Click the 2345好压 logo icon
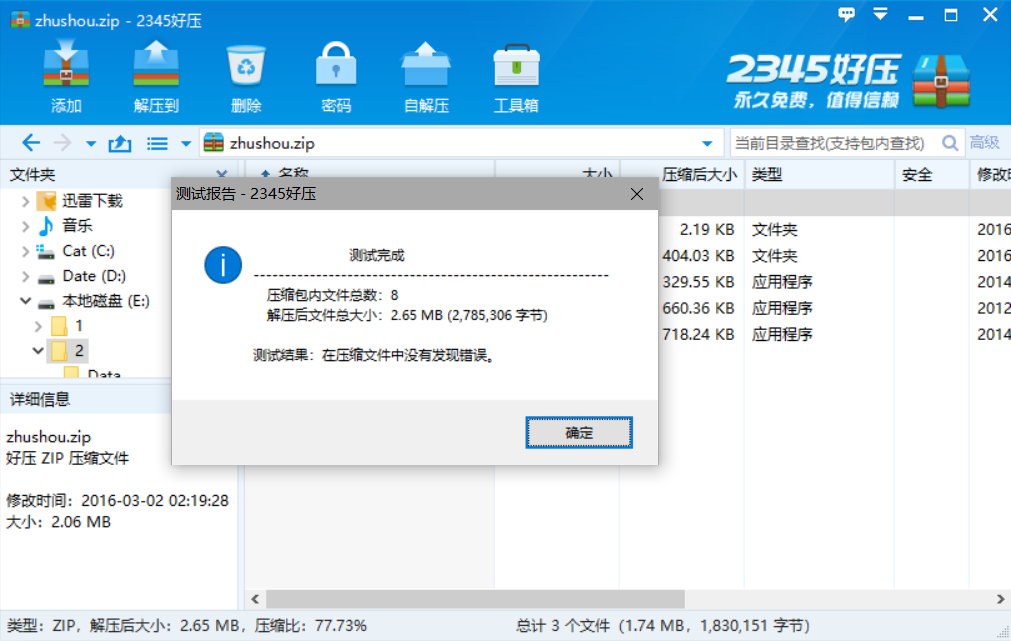 pyautogui.click(x=941, y=81)
